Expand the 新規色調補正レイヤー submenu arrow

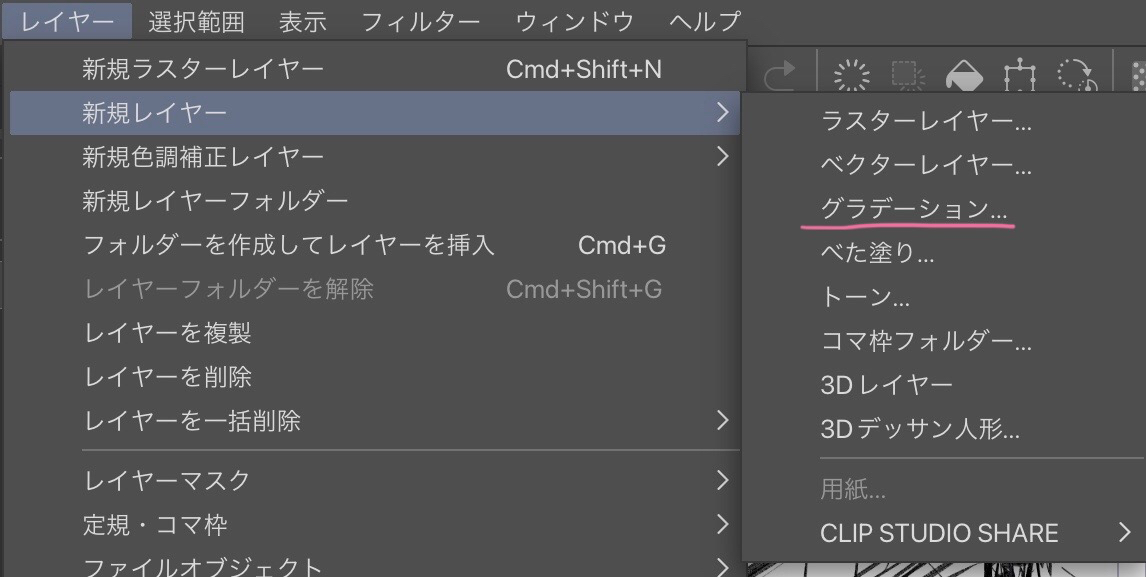tap(722, 157)
